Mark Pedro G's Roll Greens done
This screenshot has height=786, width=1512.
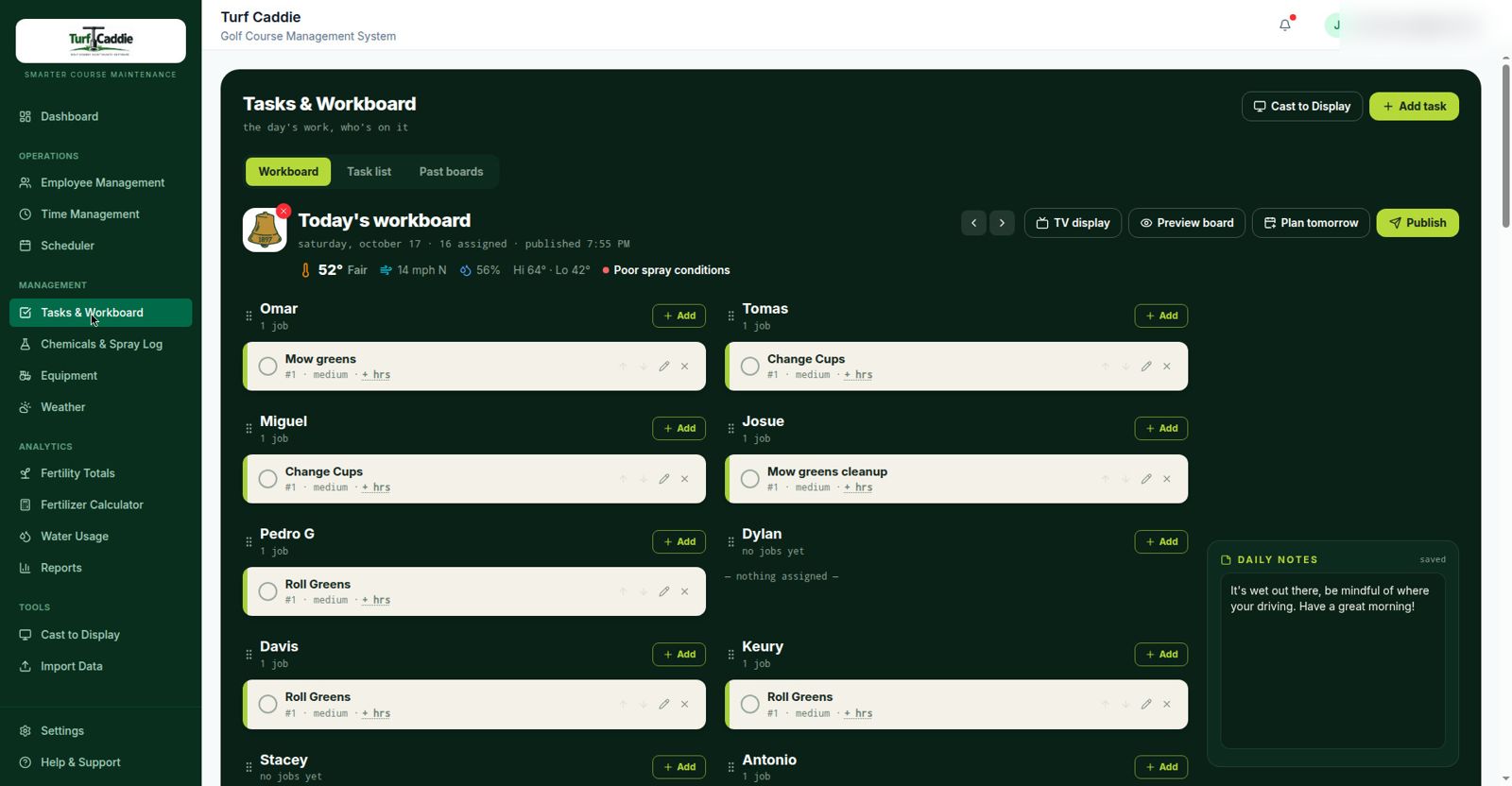click(x=268, y=591)
